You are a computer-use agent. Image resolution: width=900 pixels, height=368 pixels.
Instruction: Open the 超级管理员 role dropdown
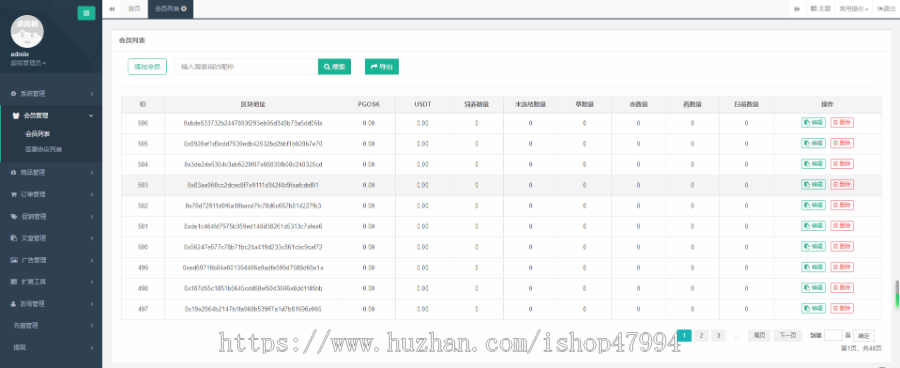[28, 63]
